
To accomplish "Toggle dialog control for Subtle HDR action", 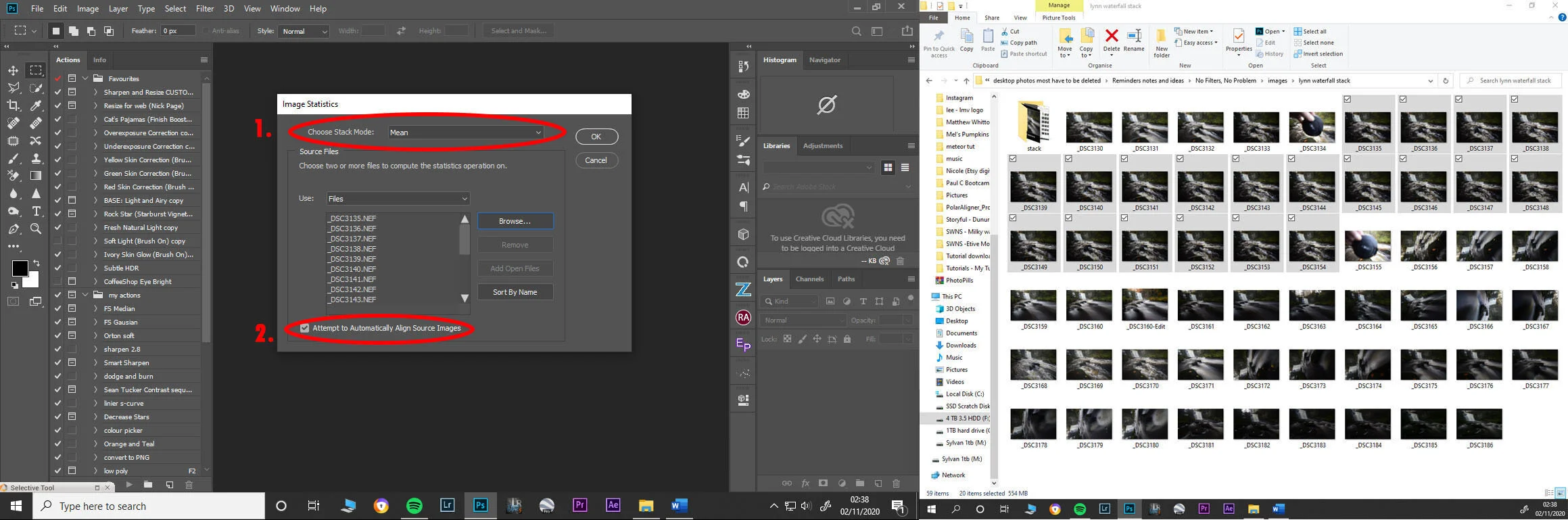I will pos(72,268).
